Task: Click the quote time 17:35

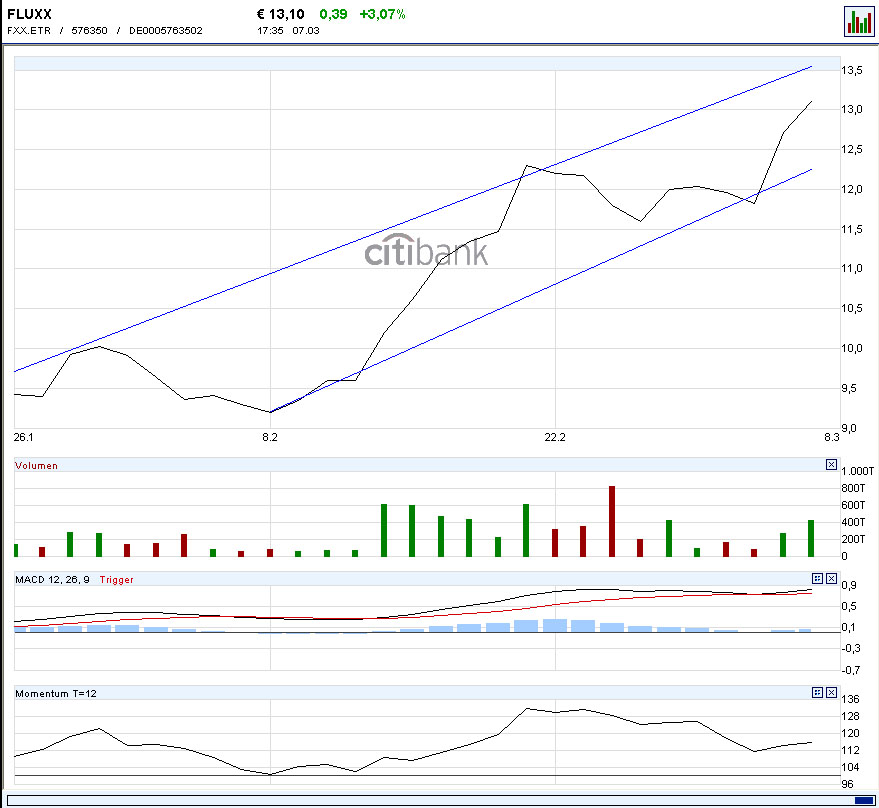Action: (270, 30)
